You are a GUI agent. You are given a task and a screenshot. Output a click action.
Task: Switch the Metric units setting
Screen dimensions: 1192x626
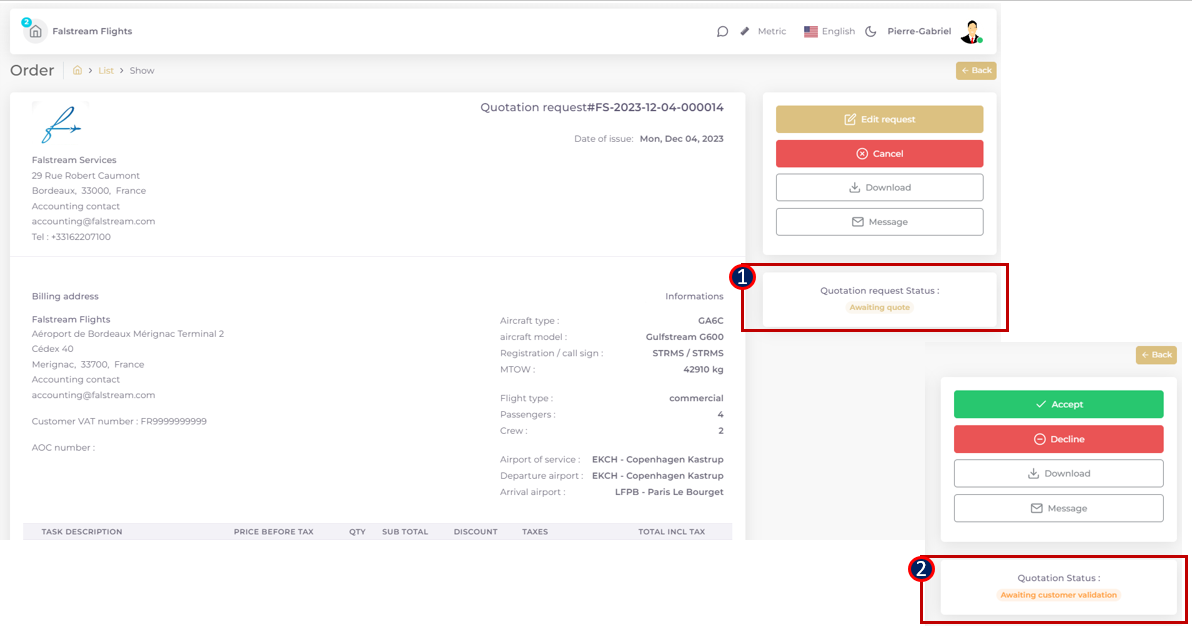coord(771,31)
